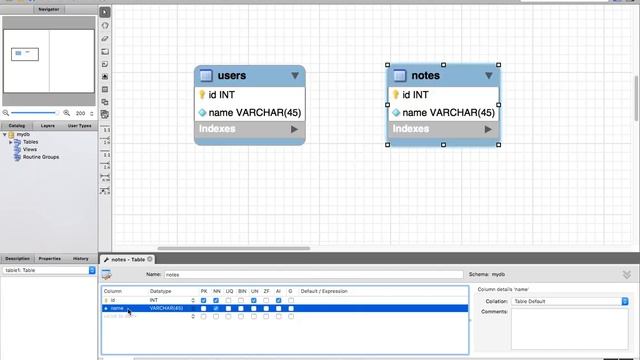
Task: Open the Collation dropdown
Action: (624, 301)
